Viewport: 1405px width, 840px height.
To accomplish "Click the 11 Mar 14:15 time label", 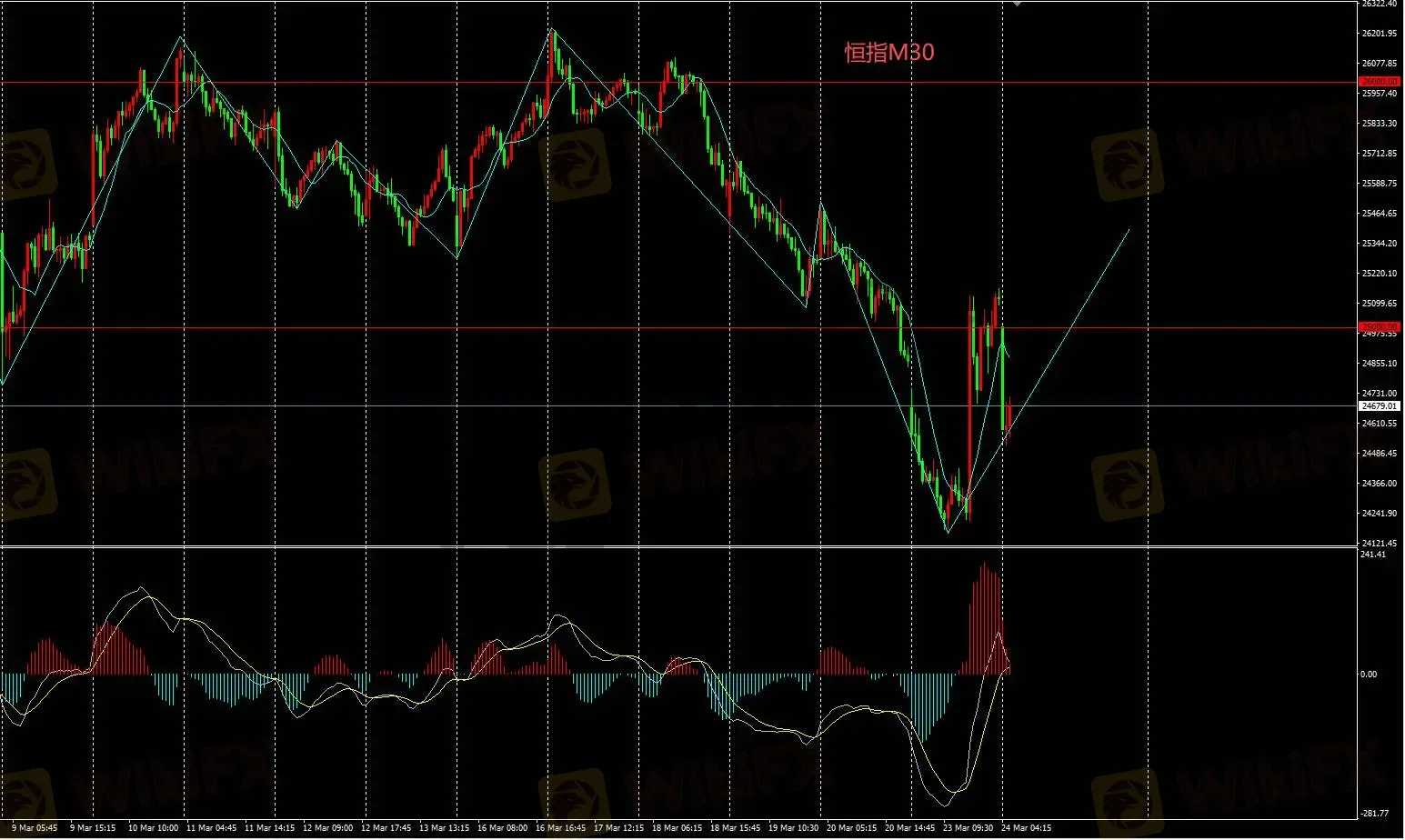I will coord(269,828).
